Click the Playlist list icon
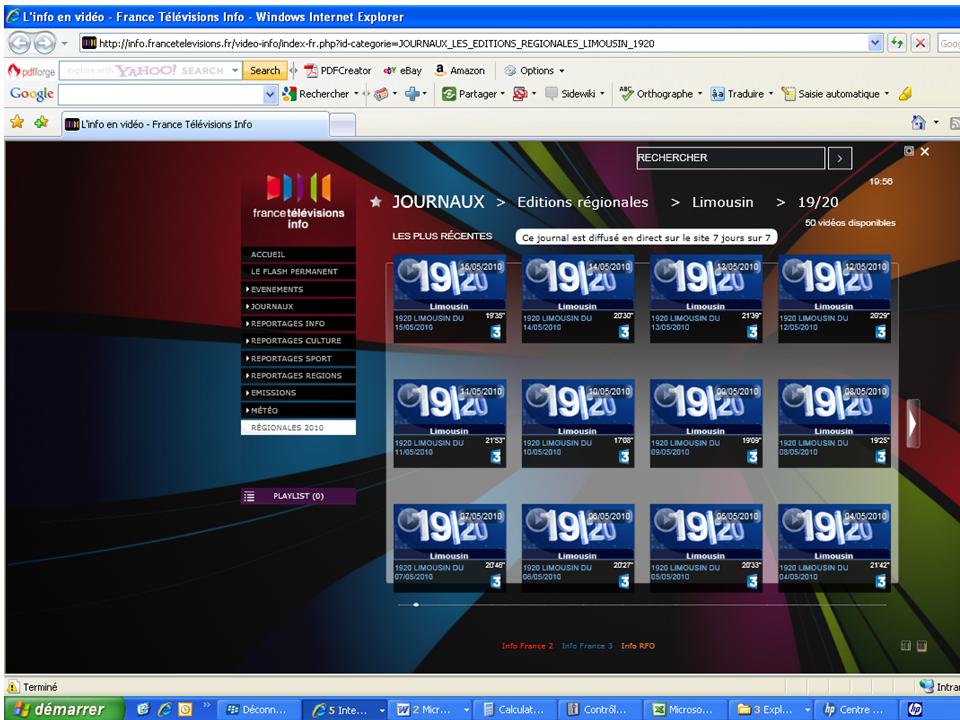 pyautogui.click(x=250, y=496)
